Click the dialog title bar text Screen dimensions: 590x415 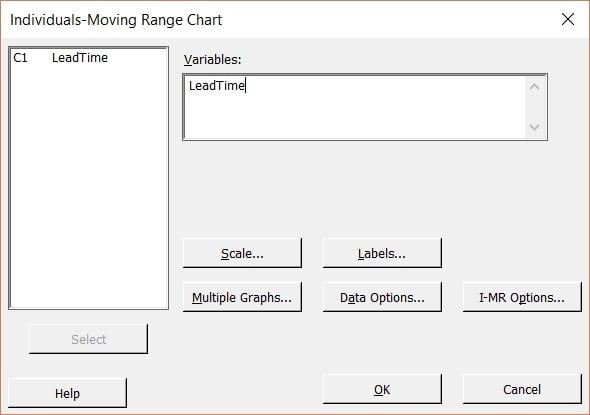coord(116,20)
